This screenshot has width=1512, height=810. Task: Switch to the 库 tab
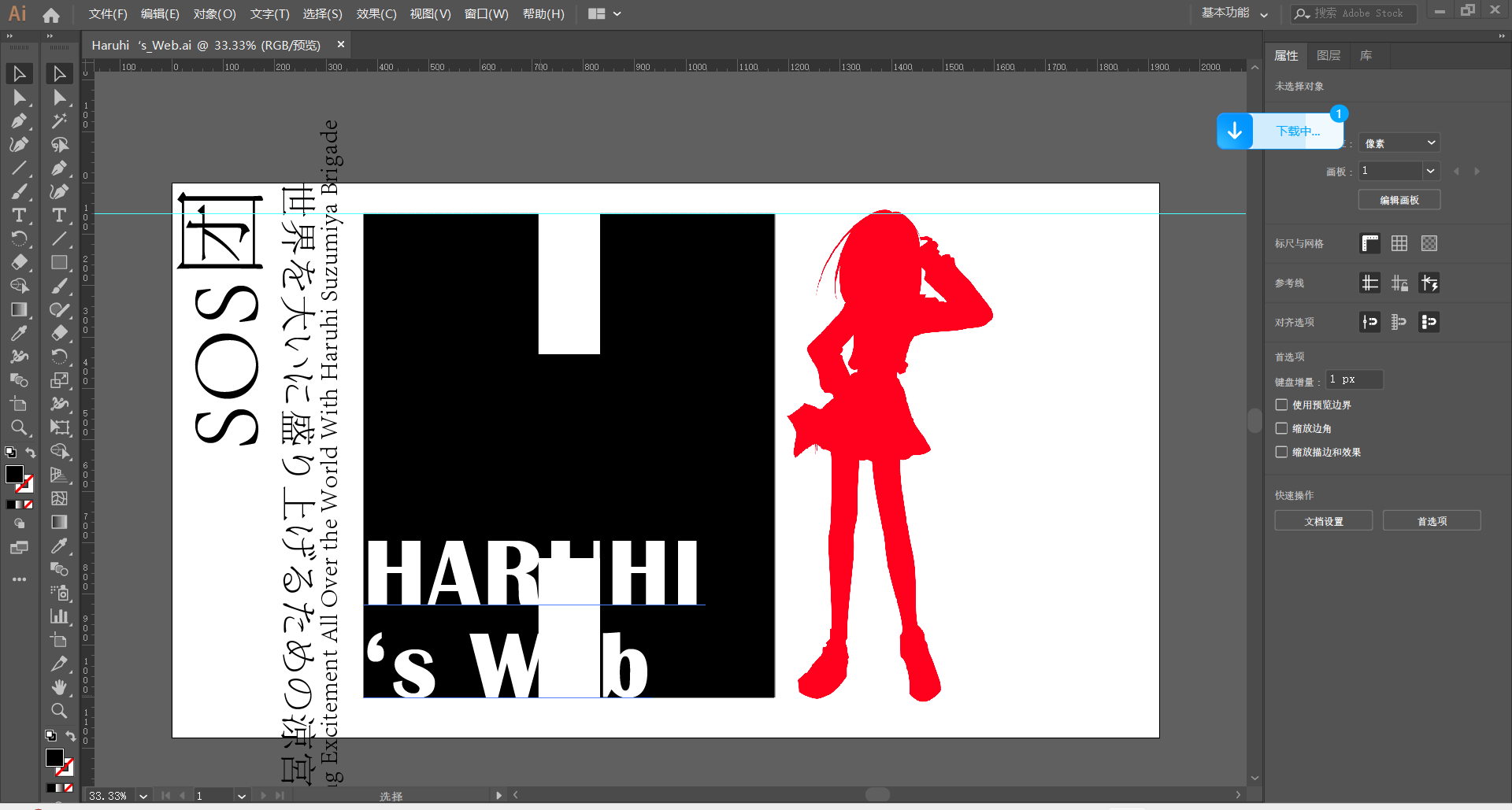point(1366,55)
